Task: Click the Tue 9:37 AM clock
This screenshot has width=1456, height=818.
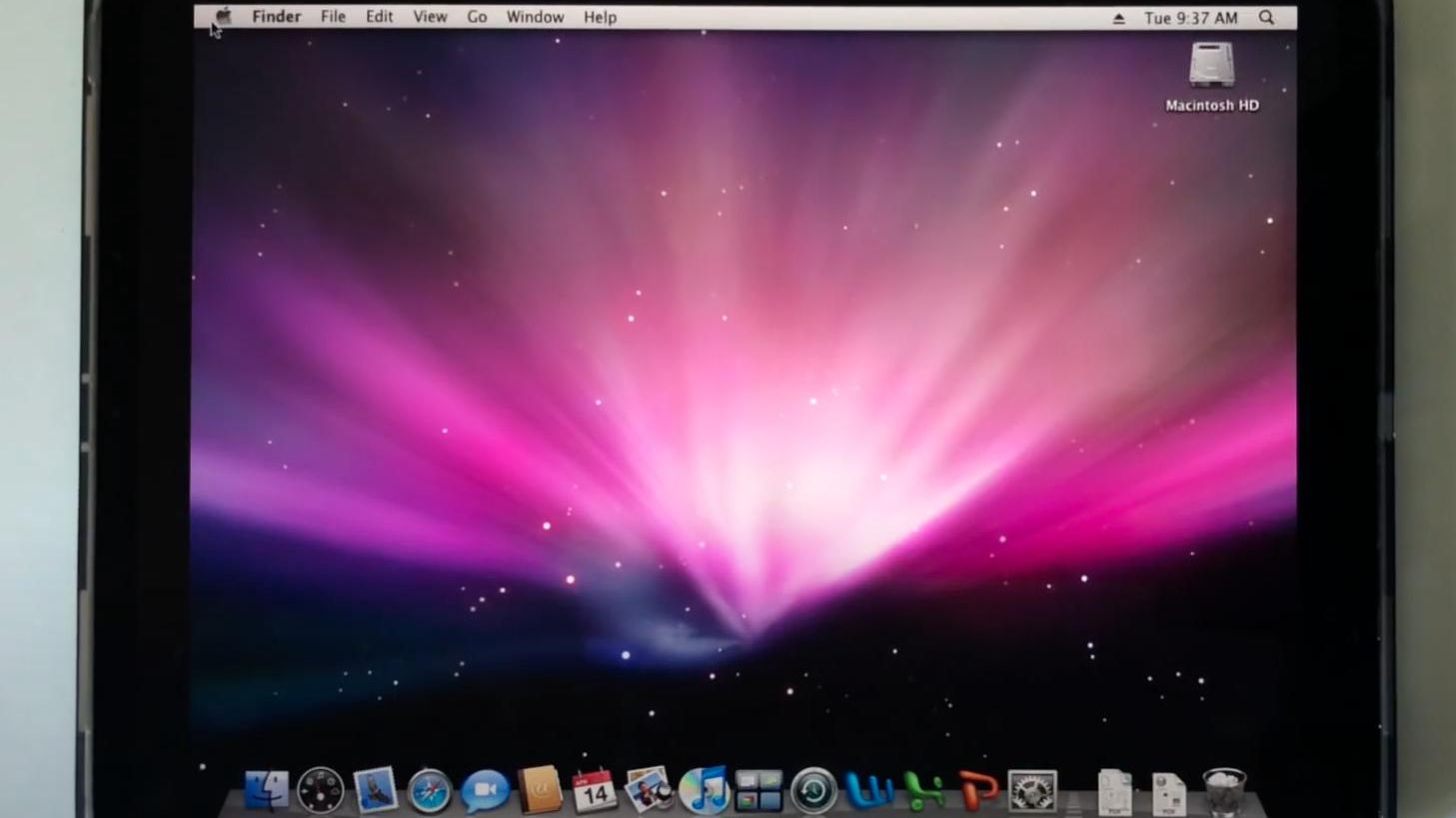Action: (1191, 18)
